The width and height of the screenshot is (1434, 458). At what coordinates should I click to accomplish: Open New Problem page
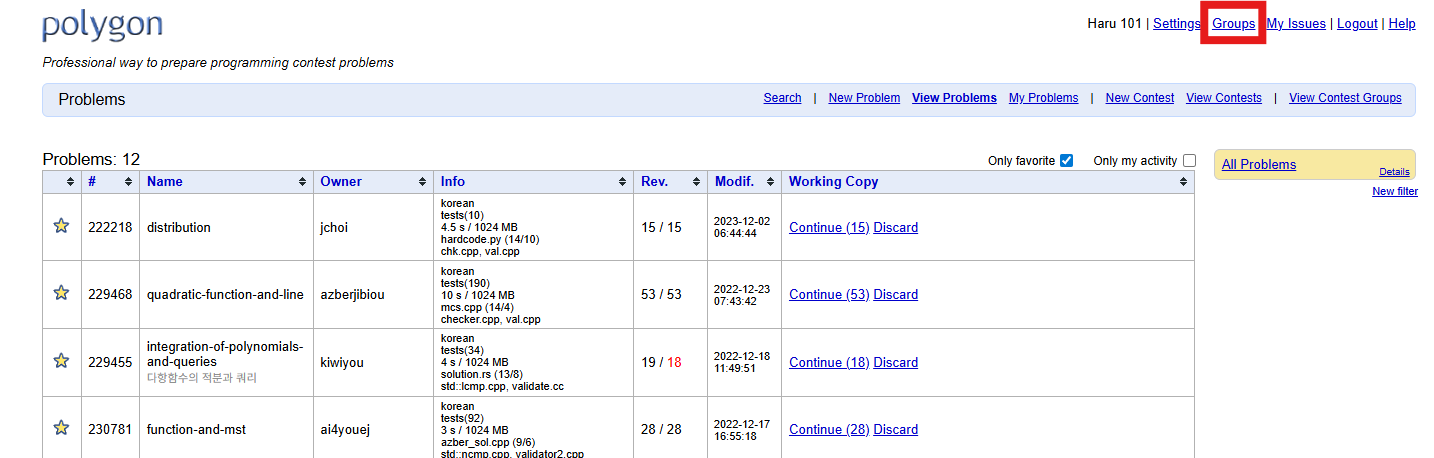(864, 98)
